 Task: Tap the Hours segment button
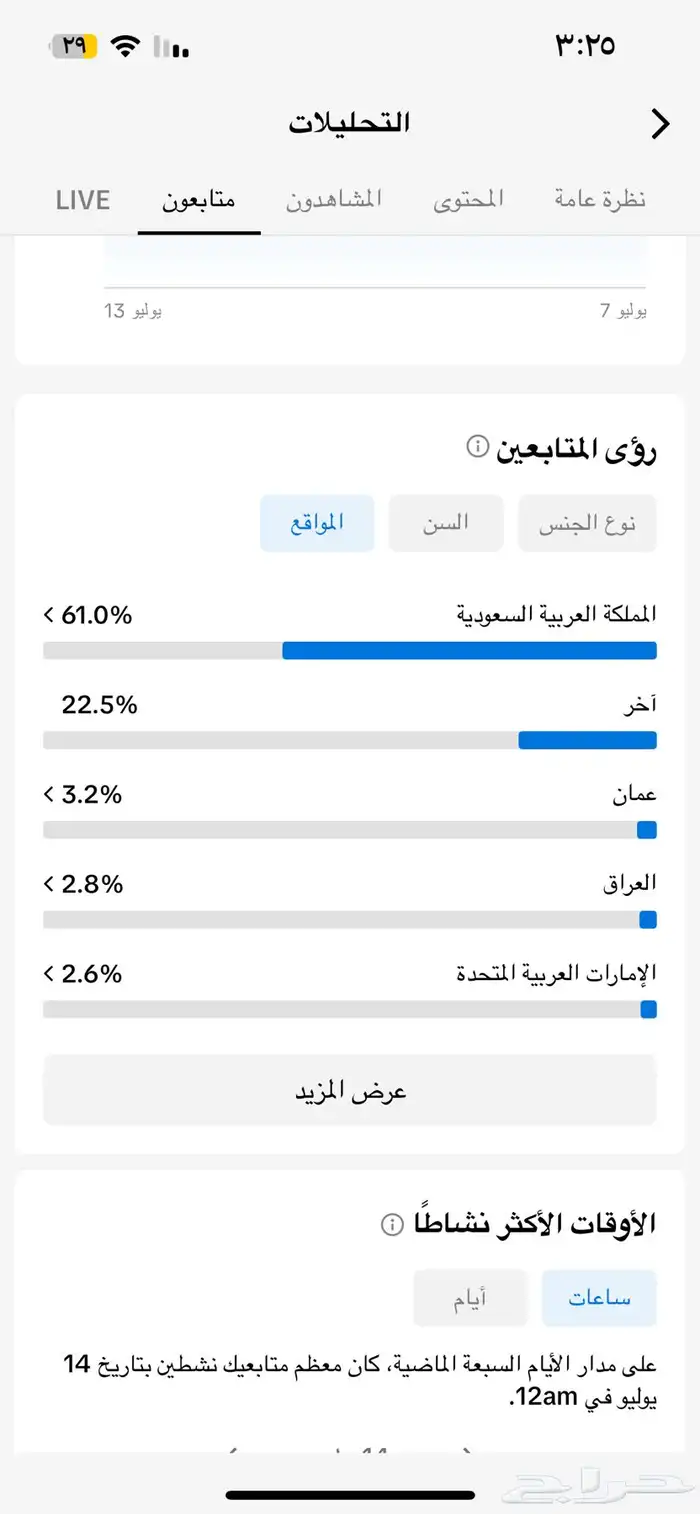tap(599, 1298)
